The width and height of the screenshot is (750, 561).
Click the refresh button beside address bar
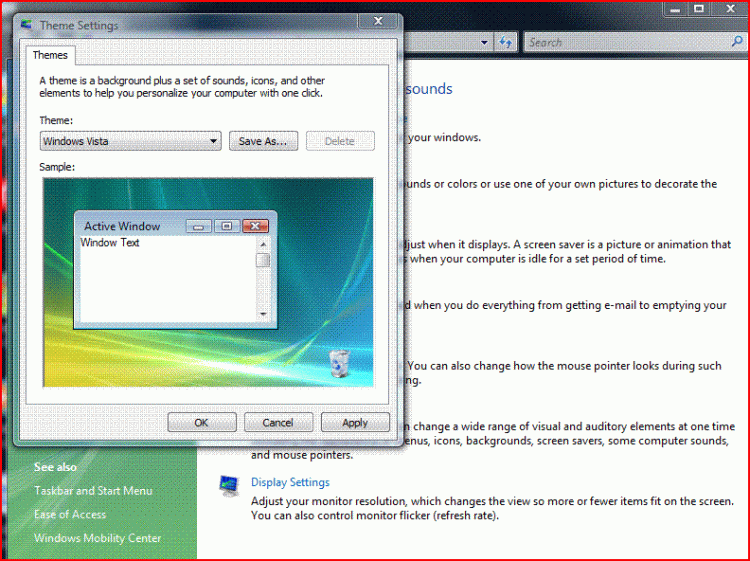(506, 43)
